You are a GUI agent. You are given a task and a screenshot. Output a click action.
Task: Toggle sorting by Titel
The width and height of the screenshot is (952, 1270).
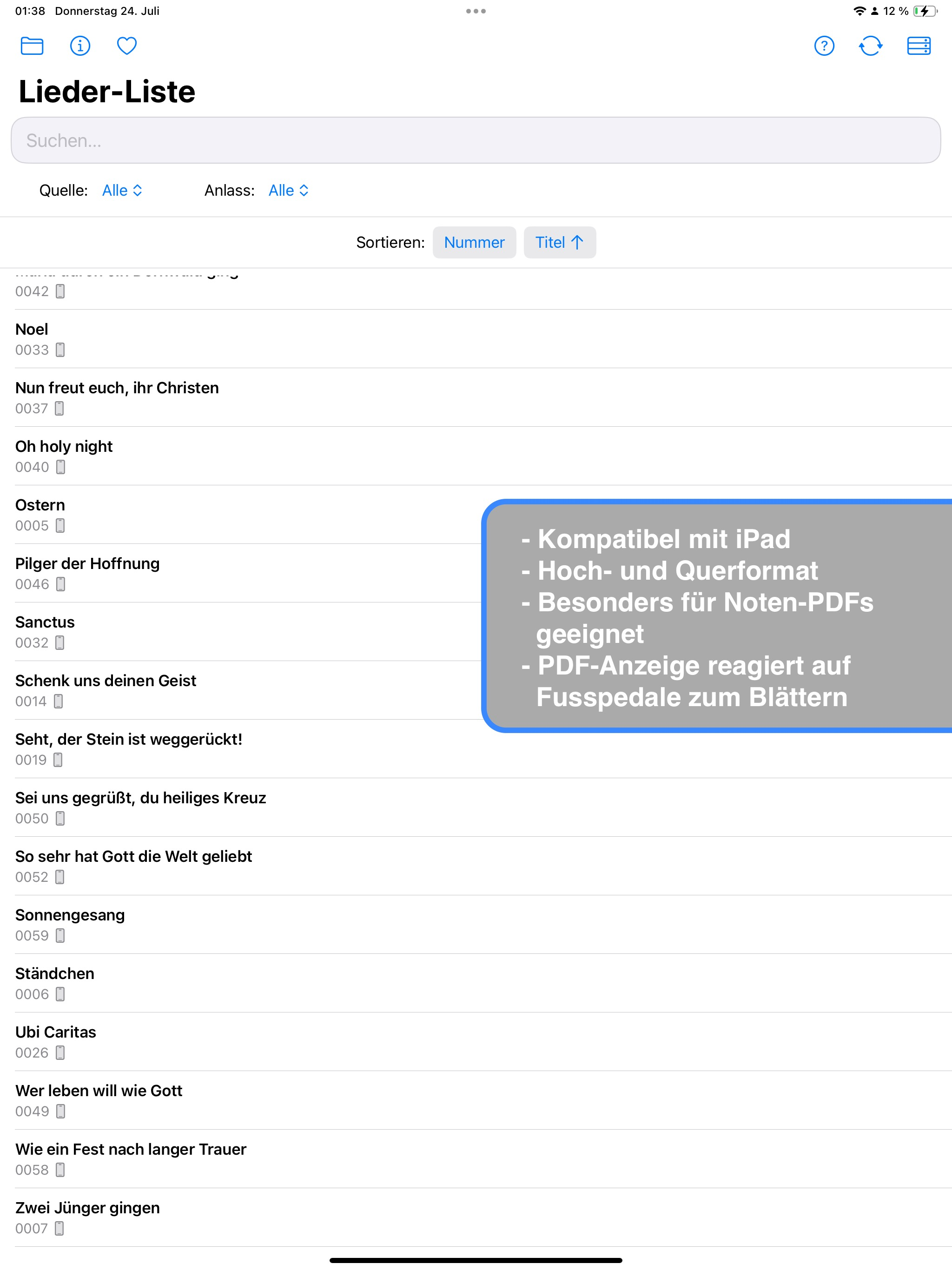[x=560, y=242]
